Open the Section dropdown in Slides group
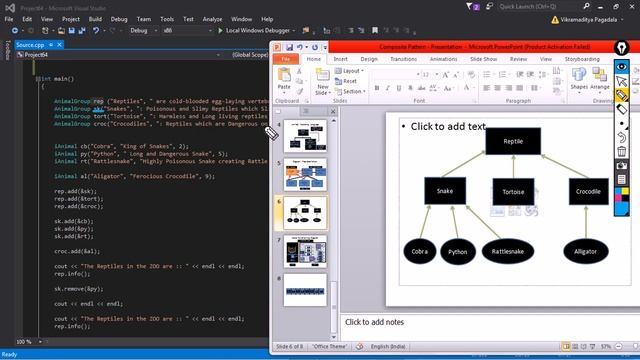The height and width of the screenshot is (360, 640). [350, 91]
